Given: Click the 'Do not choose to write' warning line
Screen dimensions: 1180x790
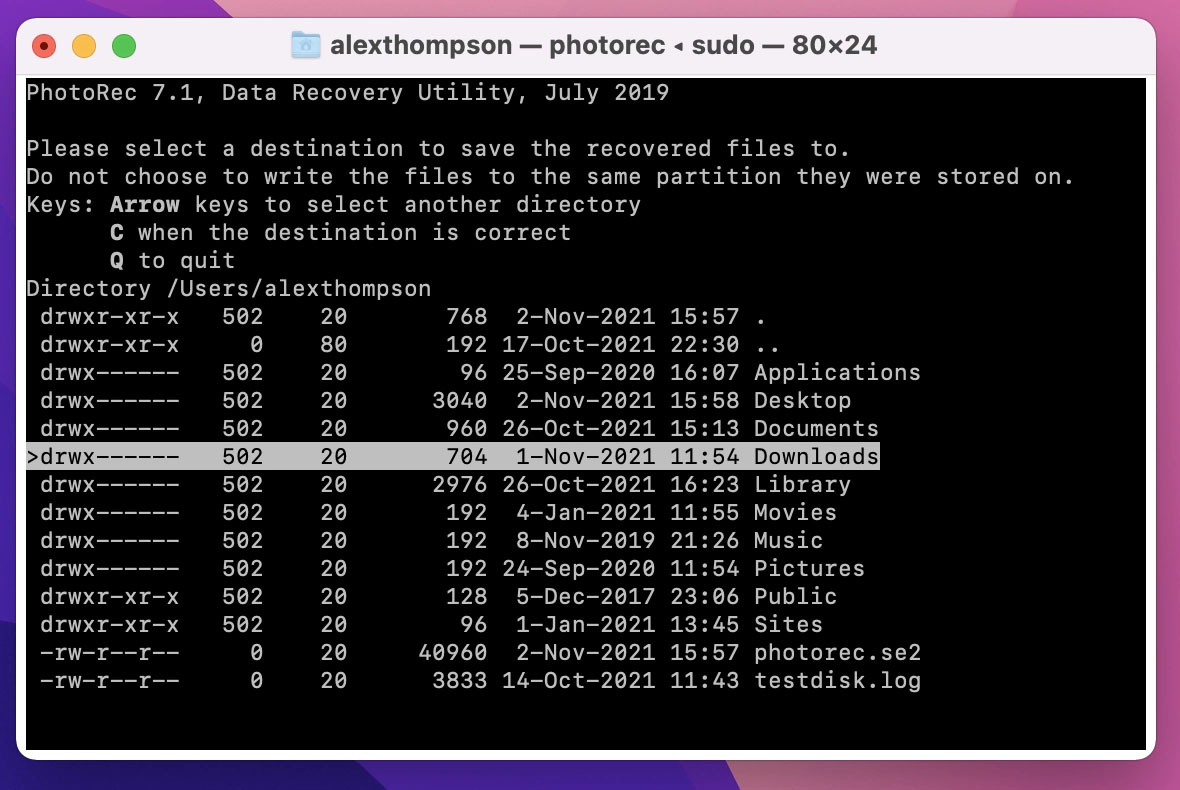Looking at the screenshot, I should click(550, 177).
